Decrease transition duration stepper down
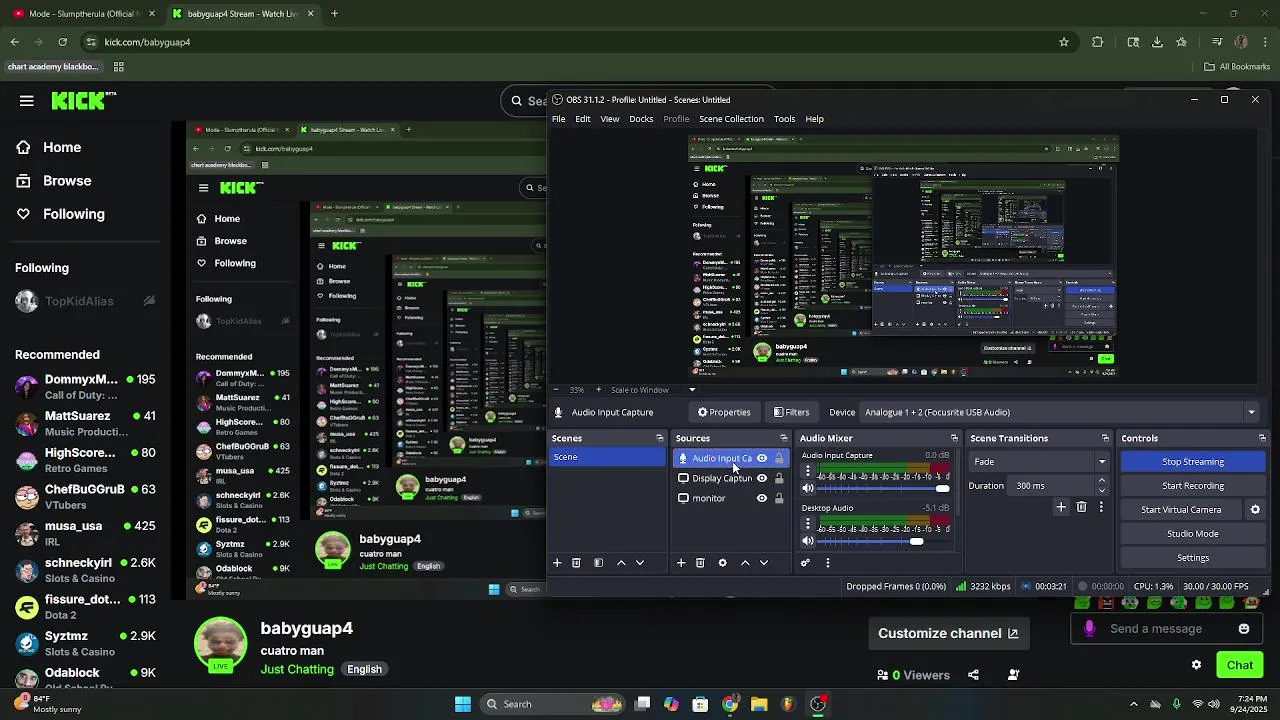 click(x=1102, y=490)
